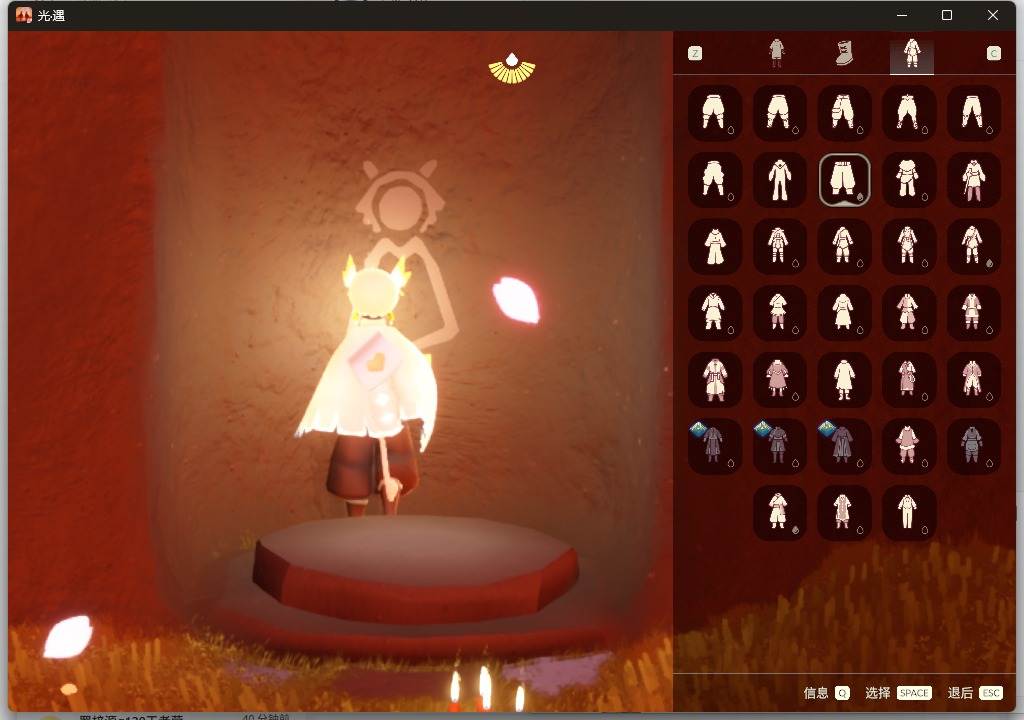Screen dimensions: 1024x720
Task: Click the glowing petal in the grass corner
Action: point(68,636)
